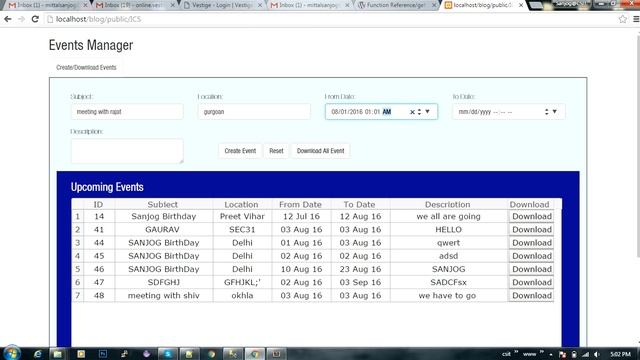Image resolution: width=640 pixels, height=360 pixels.
Task: Click the Download All Event button
Action: click(x=320, y=151)
